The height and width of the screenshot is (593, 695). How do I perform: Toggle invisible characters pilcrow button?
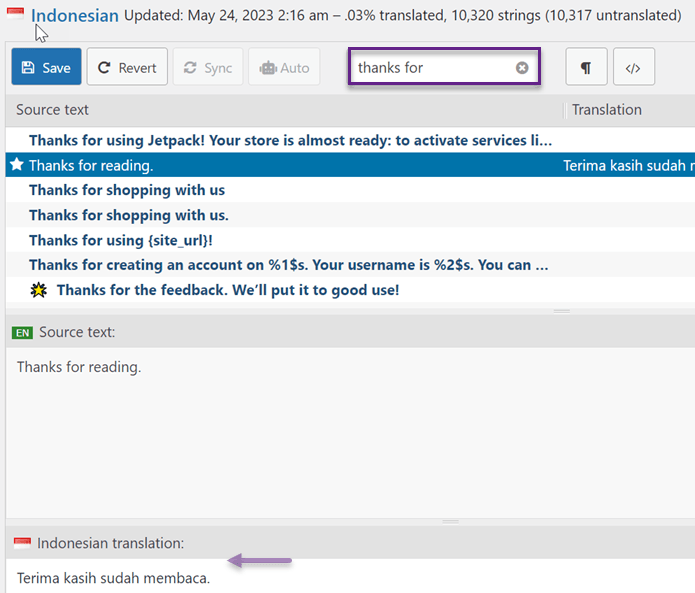point(586,67)
